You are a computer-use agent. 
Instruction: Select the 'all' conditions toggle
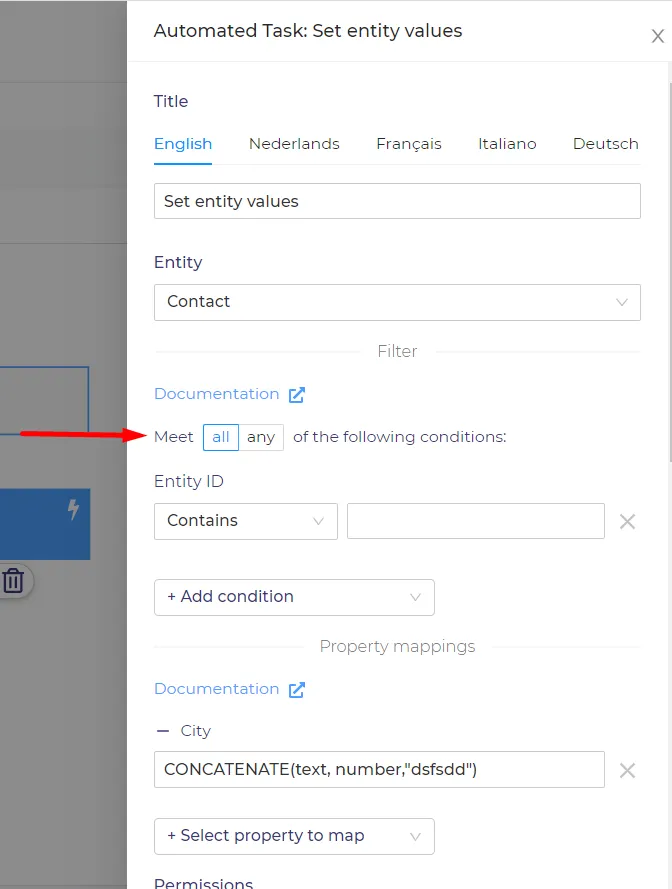tap(221, 437)
